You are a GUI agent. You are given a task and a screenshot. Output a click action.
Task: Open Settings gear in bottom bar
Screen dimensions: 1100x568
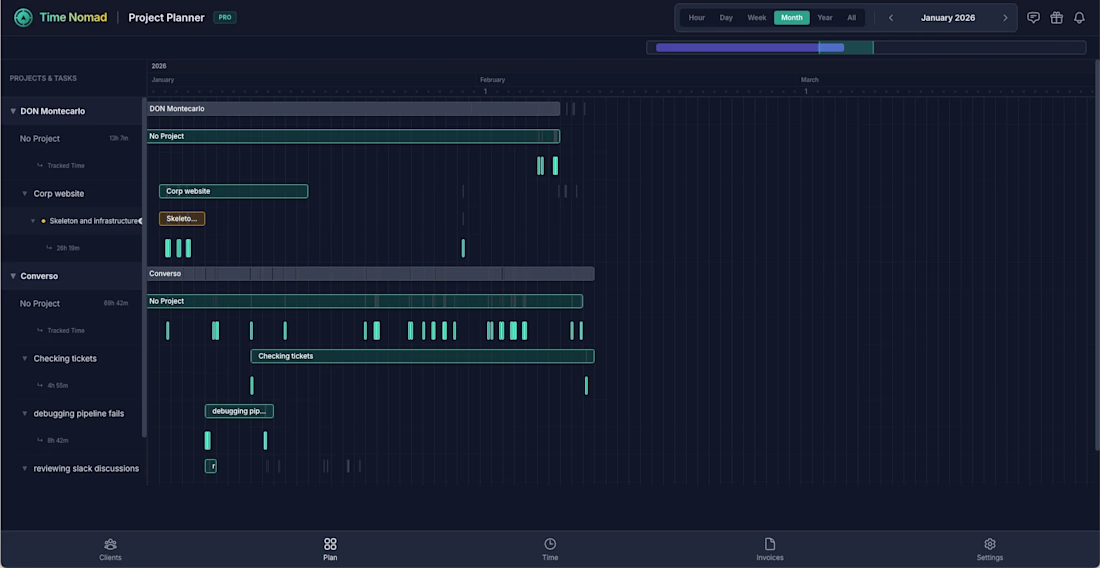point(989,549)
